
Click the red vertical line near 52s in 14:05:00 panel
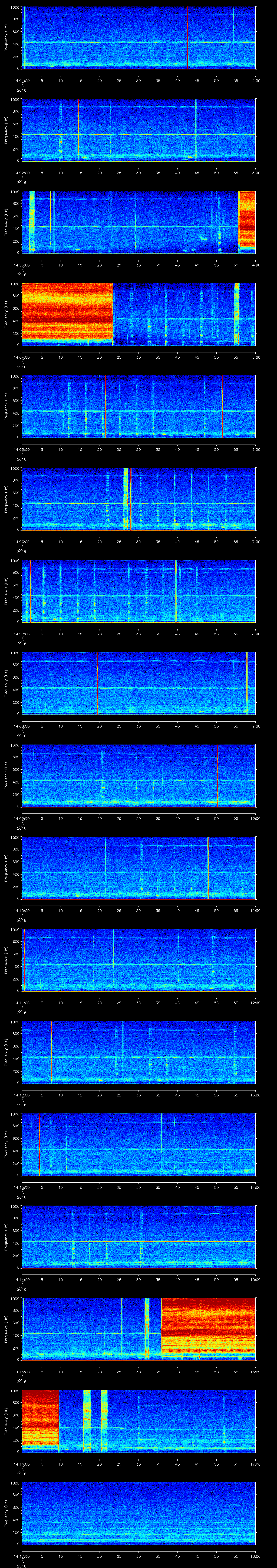(222, 407)
